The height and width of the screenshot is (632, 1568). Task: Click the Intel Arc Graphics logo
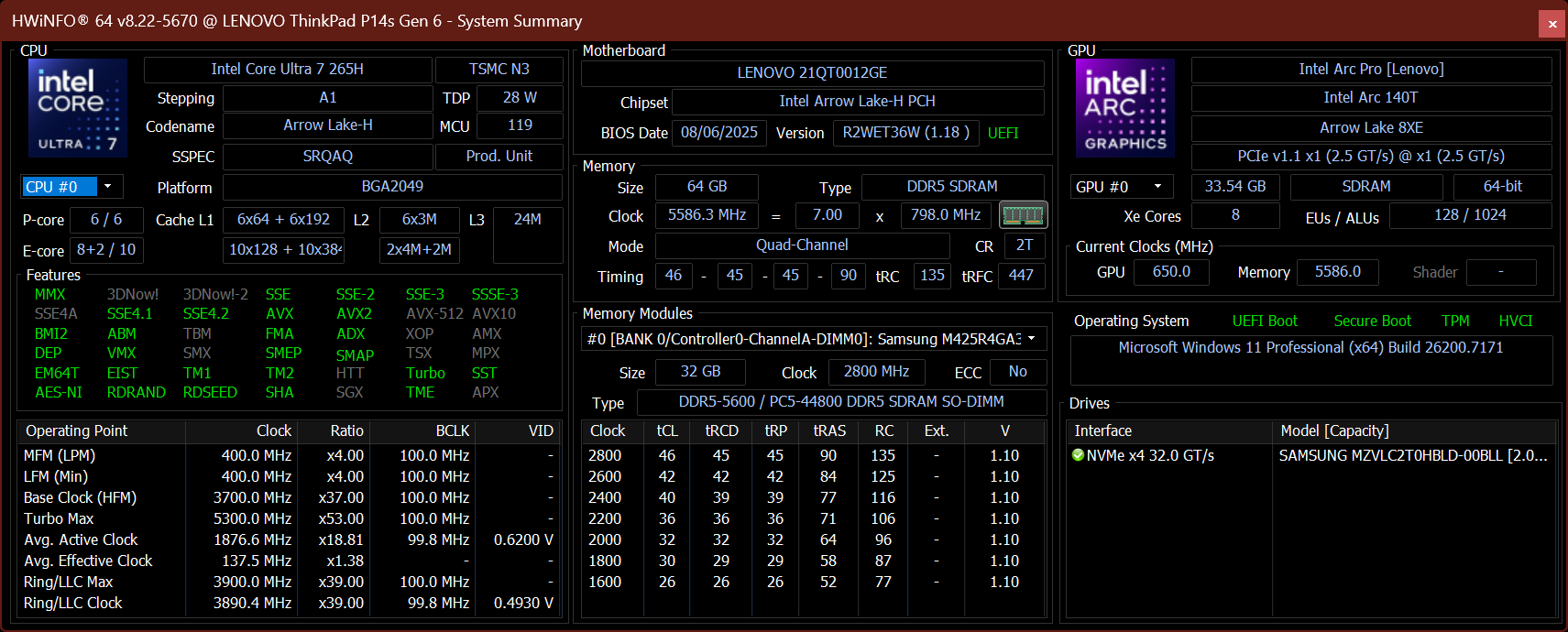coord(1124,108)
